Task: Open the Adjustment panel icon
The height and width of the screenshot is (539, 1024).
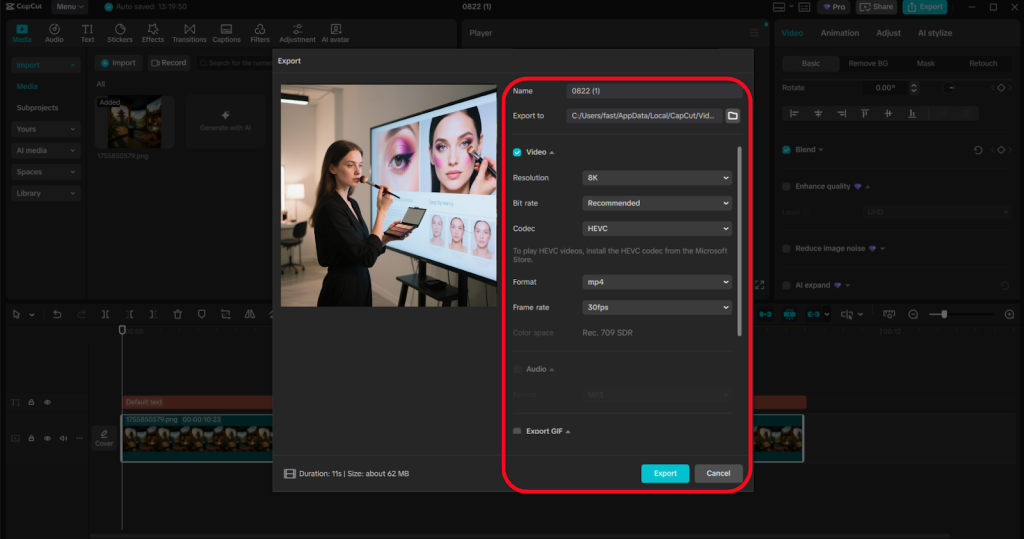Action: tap(297, 29)
